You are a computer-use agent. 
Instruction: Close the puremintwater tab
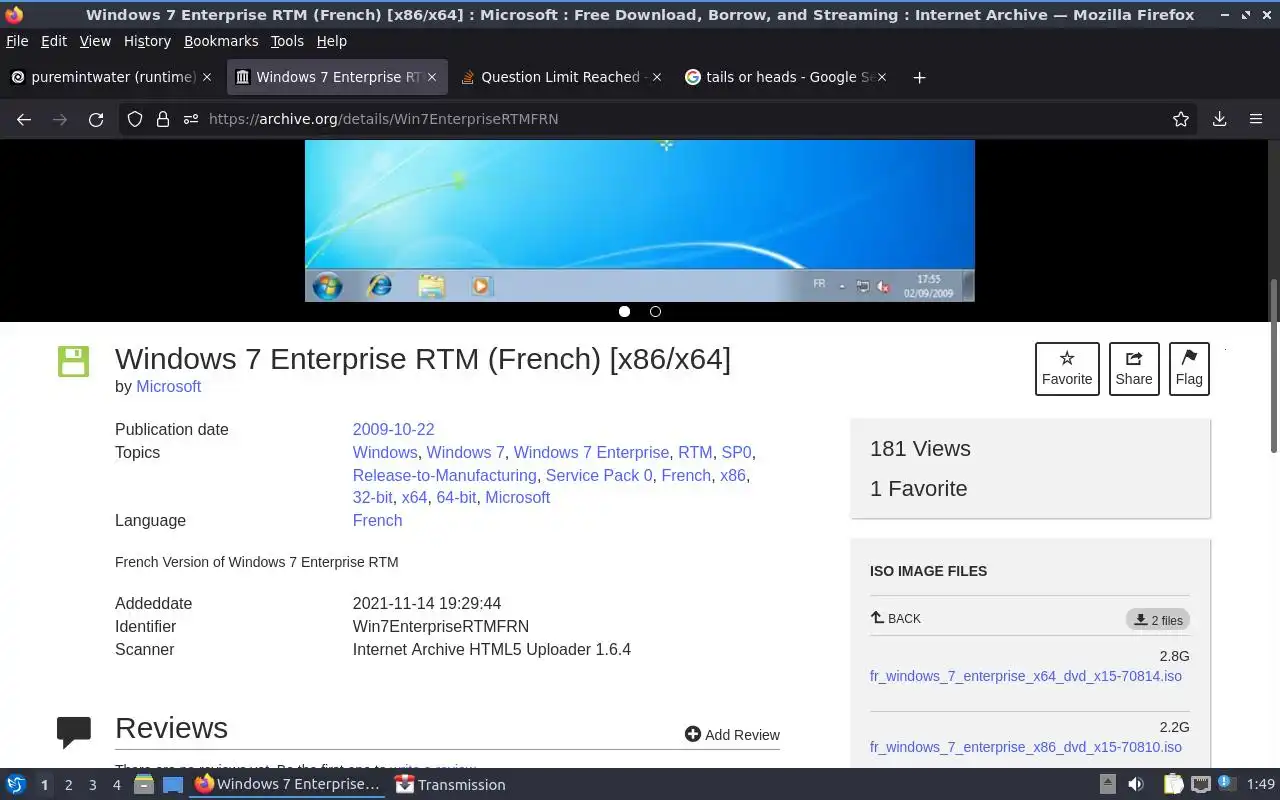pyautogui.click(x=207, y=77)
